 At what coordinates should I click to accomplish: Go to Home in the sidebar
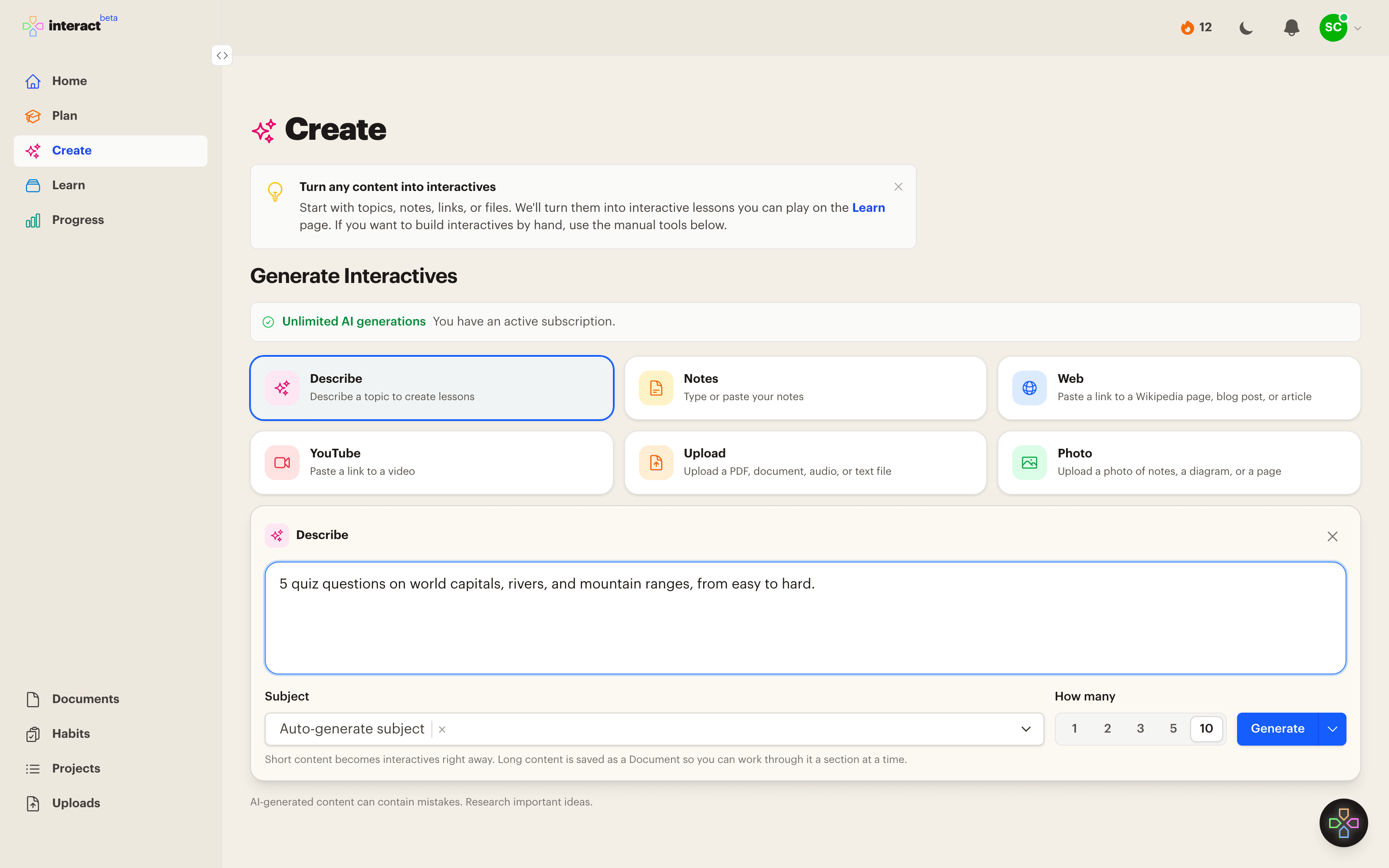pos(111,82)
